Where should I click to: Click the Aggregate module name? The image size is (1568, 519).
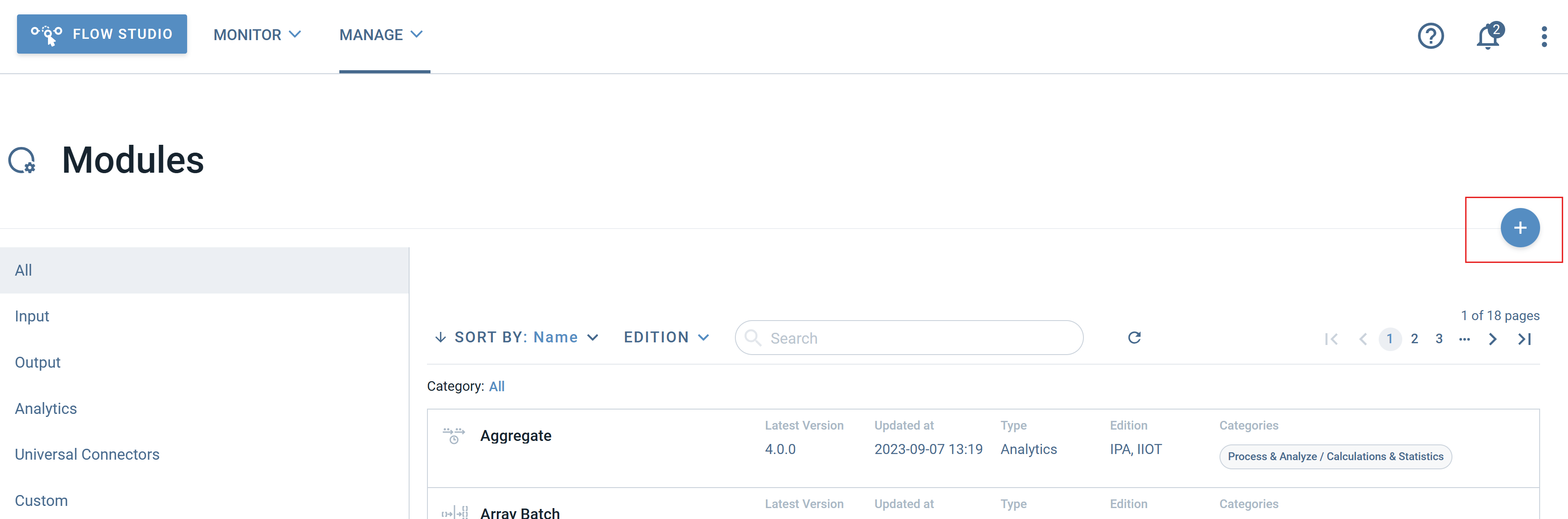tap(516, 436)
